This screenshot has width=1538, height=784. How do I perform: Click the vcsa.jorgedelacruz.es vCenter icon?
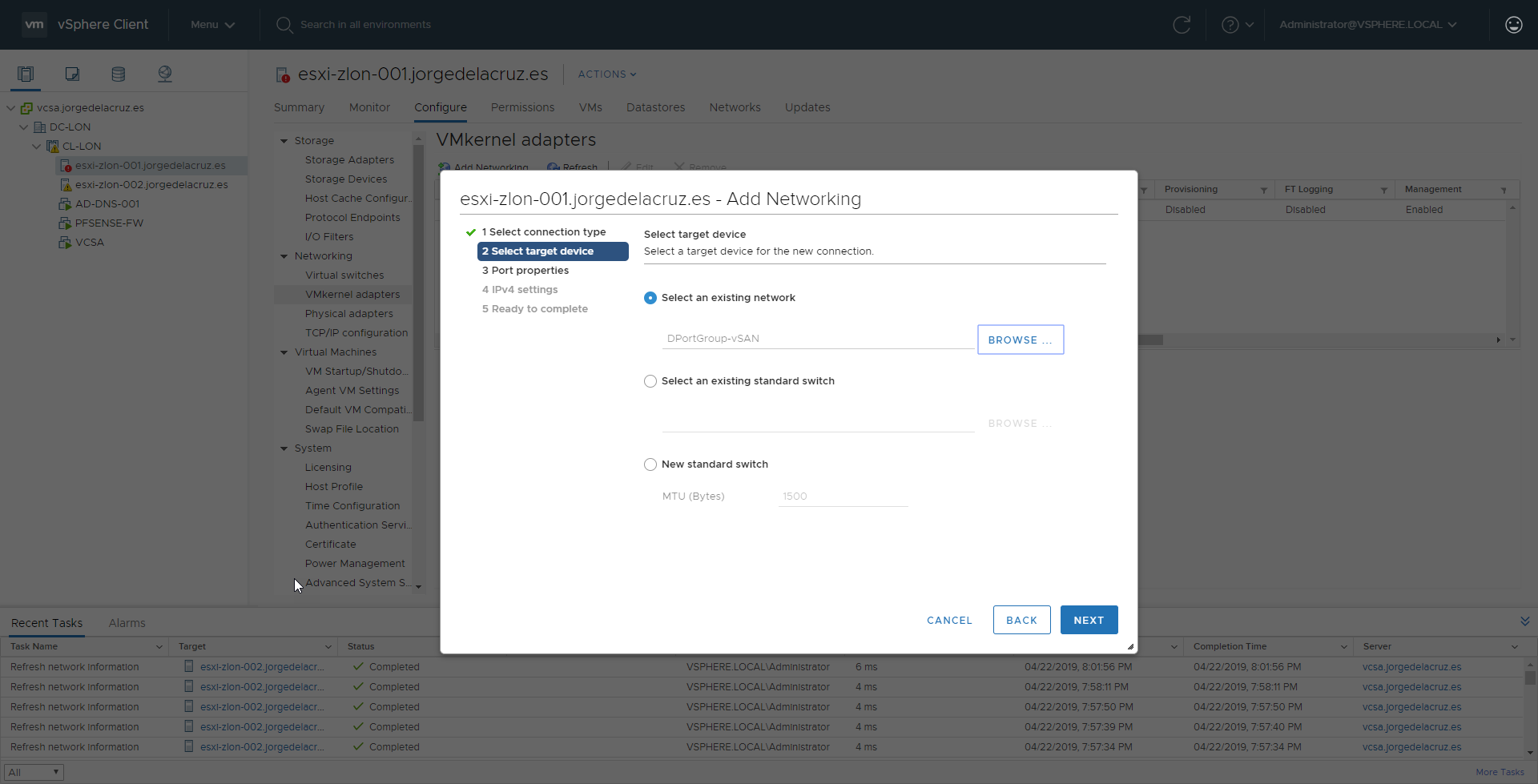point(26,108)
